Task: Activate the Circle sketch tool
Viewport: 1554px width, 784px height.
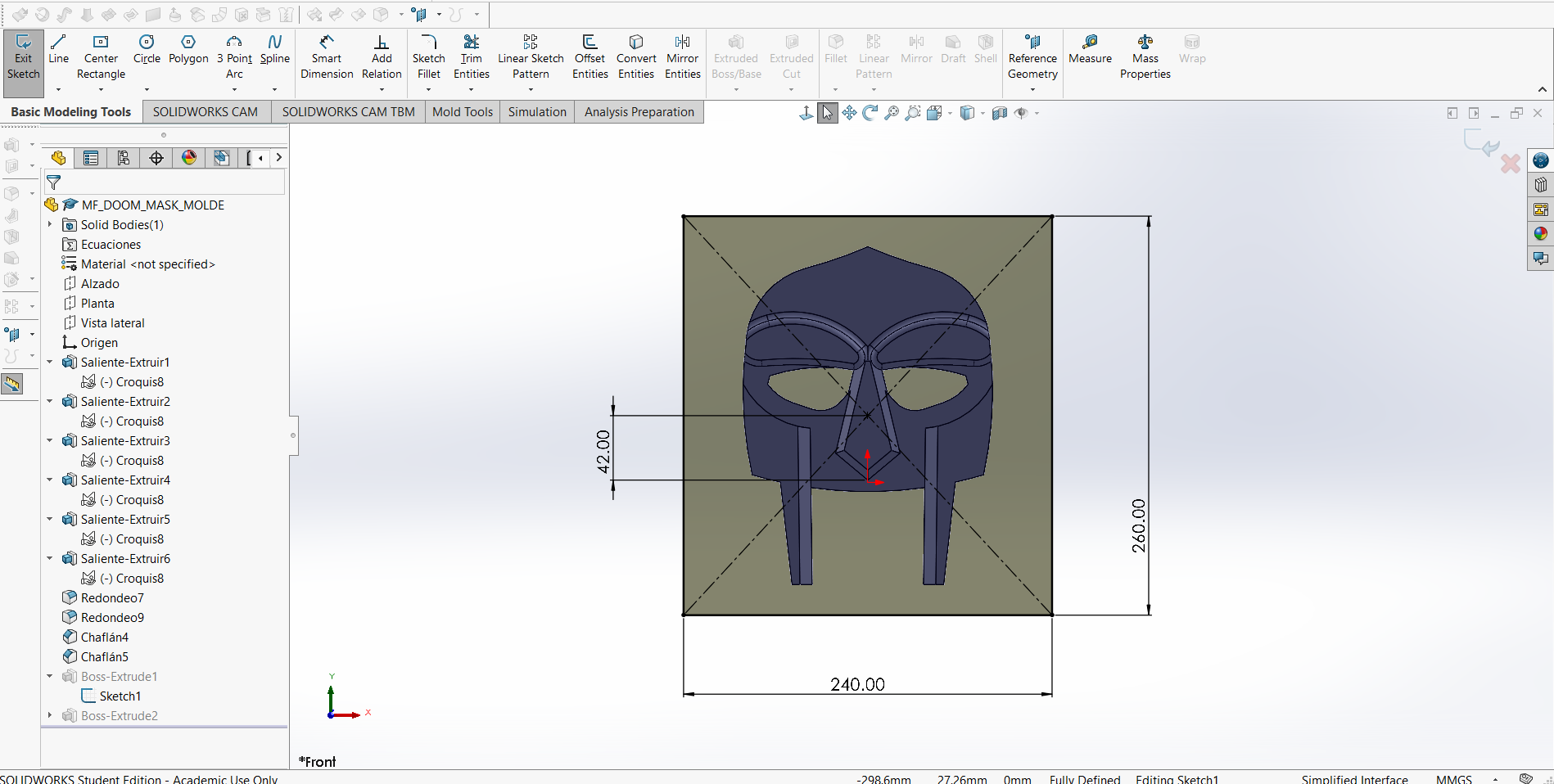Action: (147, 49)
